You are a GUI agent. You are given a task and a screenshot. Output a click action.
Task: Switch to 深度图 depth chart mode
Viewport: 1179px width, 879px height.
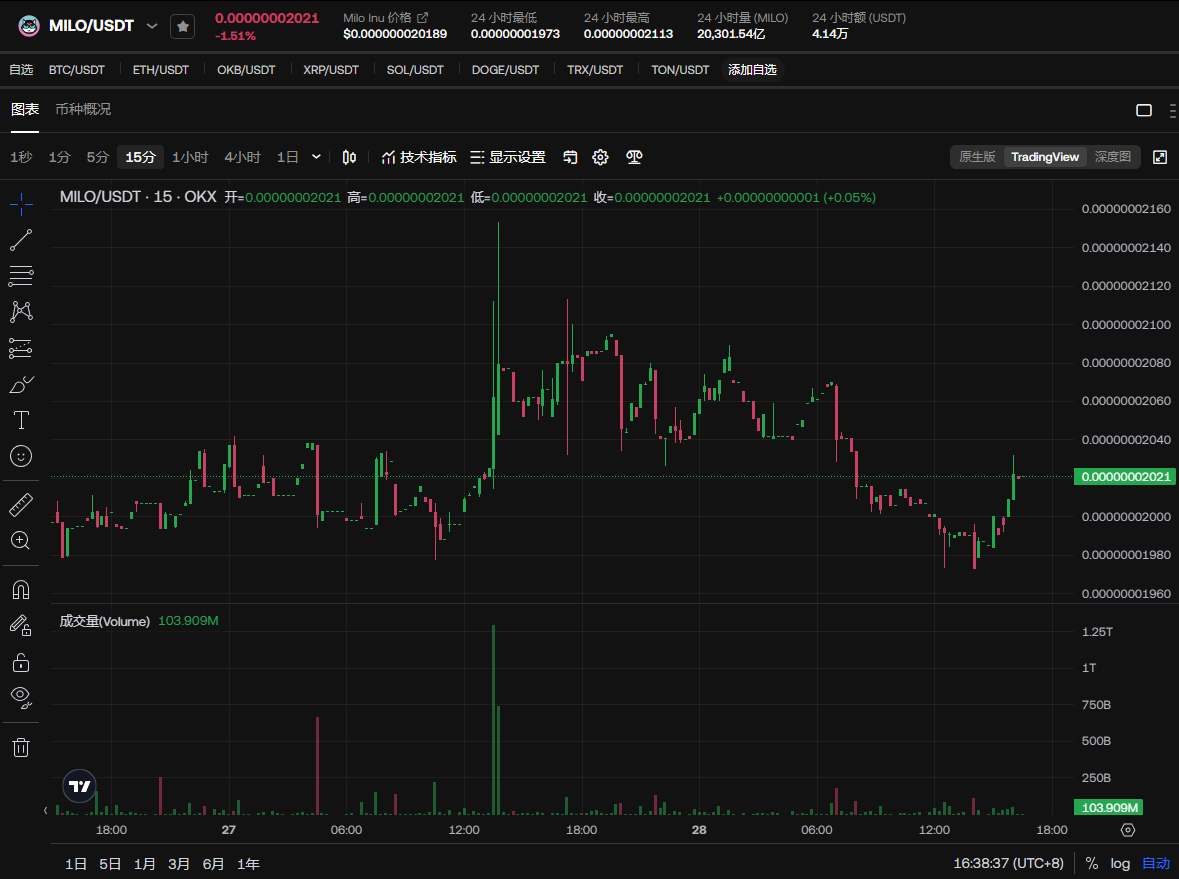[1113, 156]
